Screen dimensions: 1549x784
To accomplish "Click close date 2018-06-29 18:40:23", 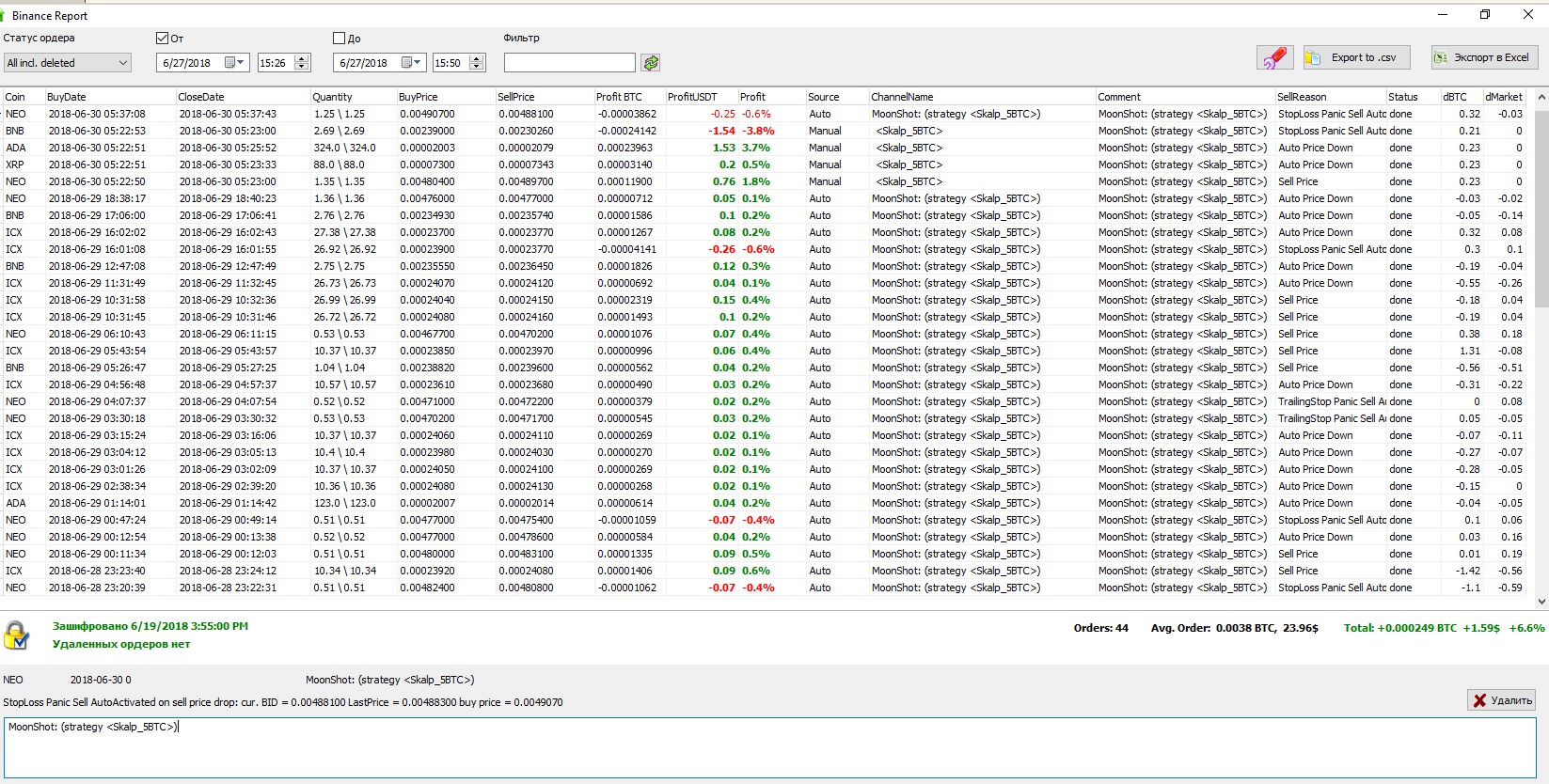I will tap(228, 198).
